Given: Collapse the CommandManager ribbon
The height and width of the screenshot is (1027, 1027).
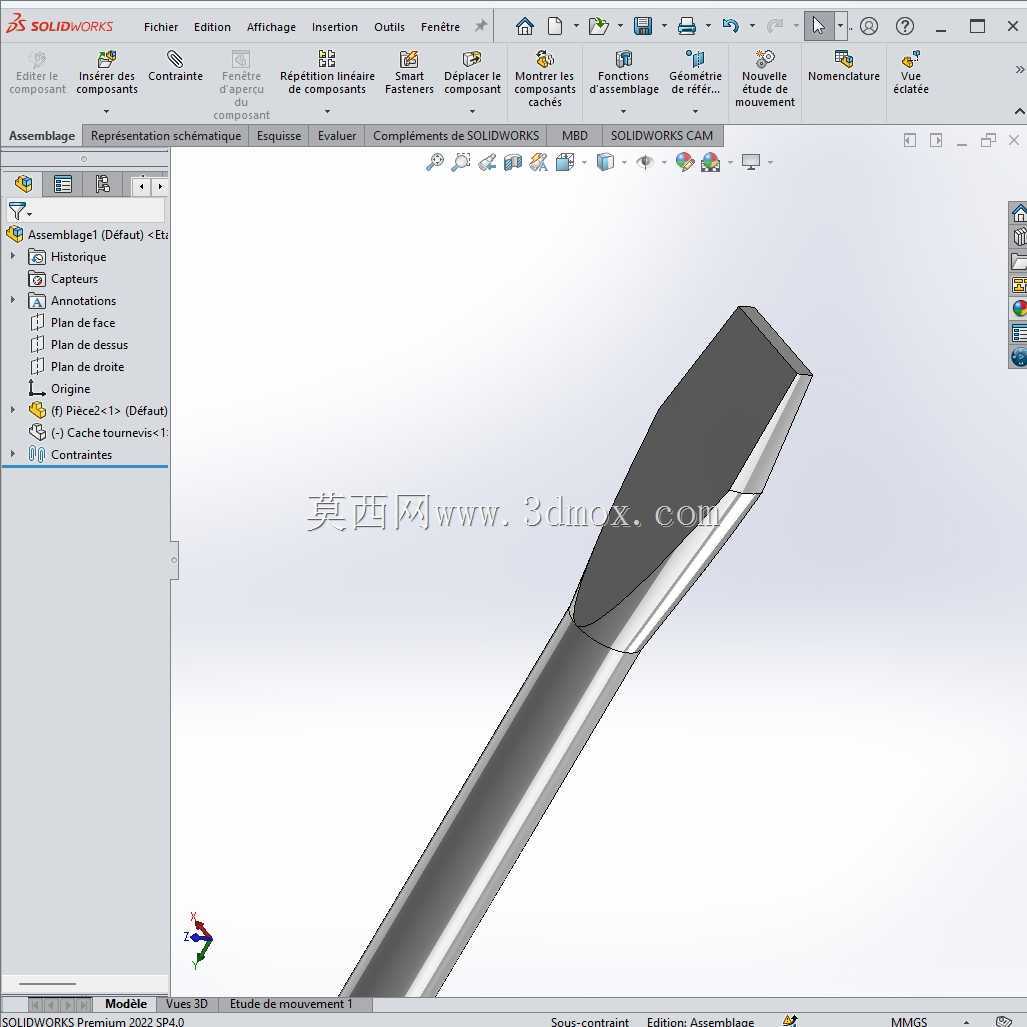Looking at the screenshot, I should (1019, 112).
